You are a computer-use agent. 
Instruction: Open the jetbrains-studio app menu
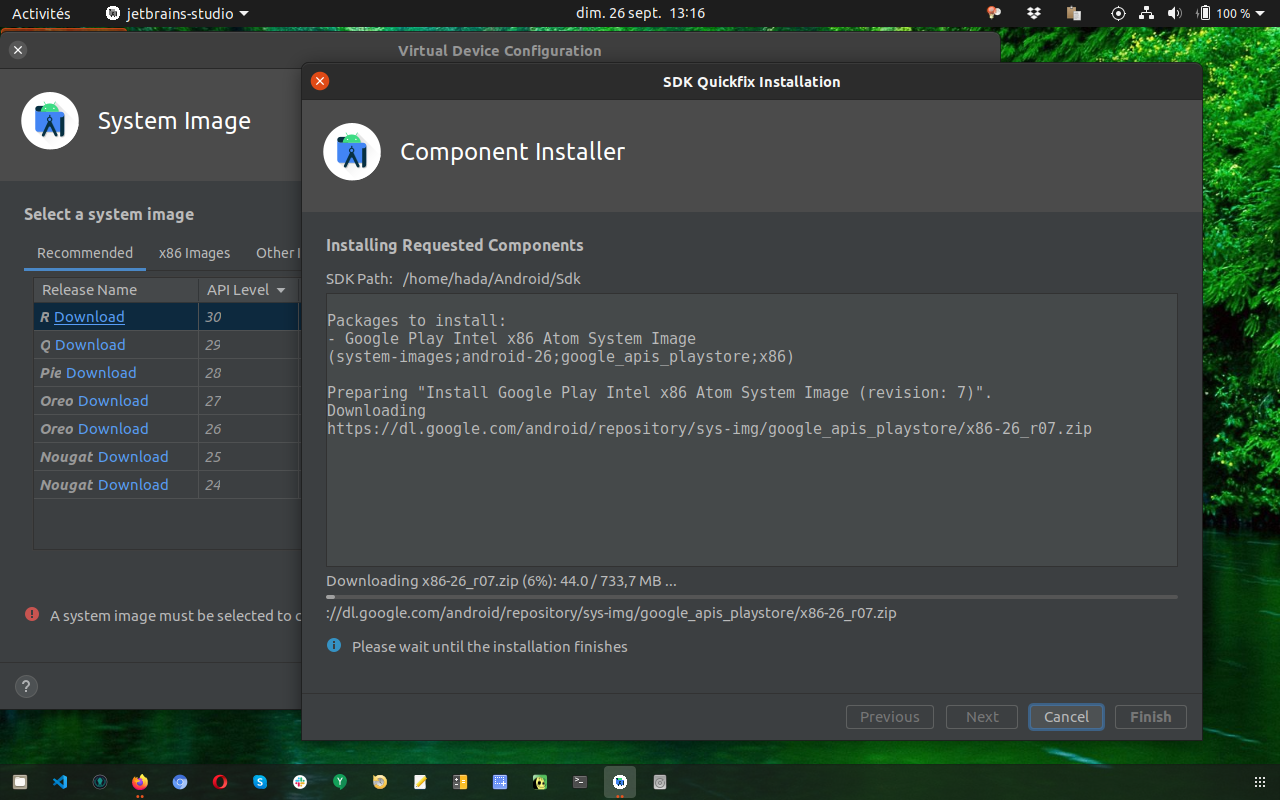[177, 13]
